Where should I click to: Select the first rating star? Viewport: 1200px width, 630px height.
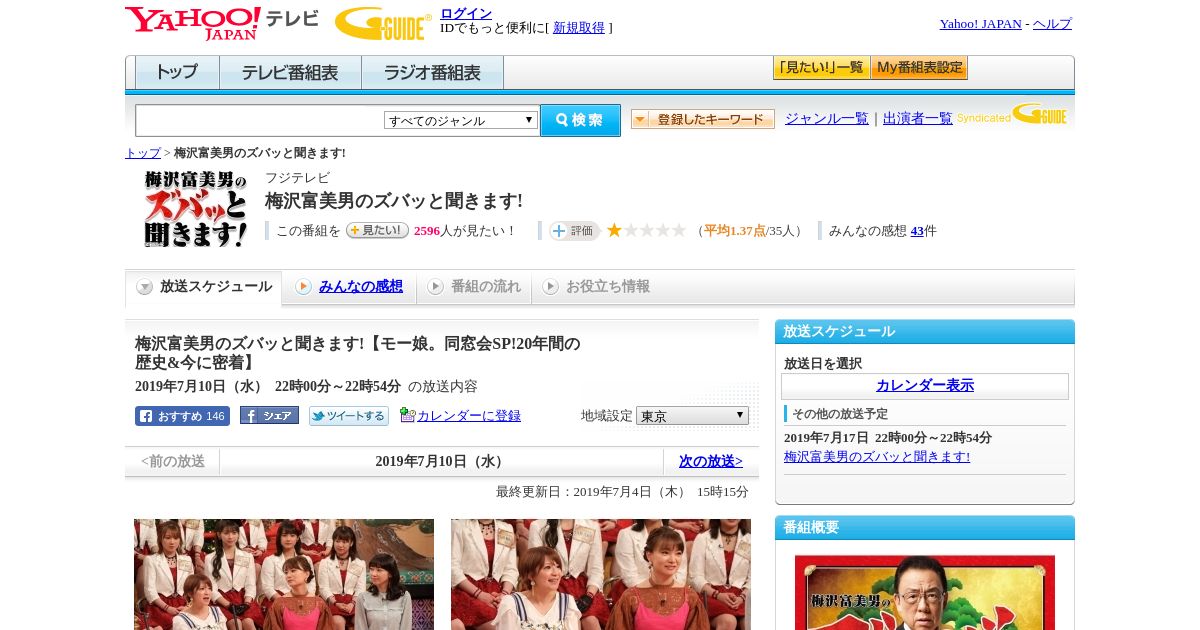coord(614,230)
